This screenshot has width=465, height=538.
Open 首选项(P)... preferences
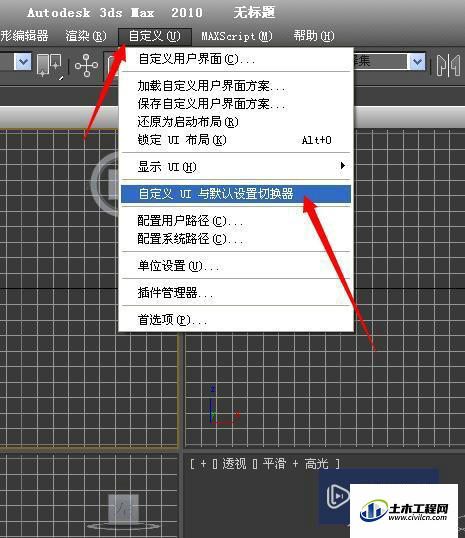pos(236,320)
